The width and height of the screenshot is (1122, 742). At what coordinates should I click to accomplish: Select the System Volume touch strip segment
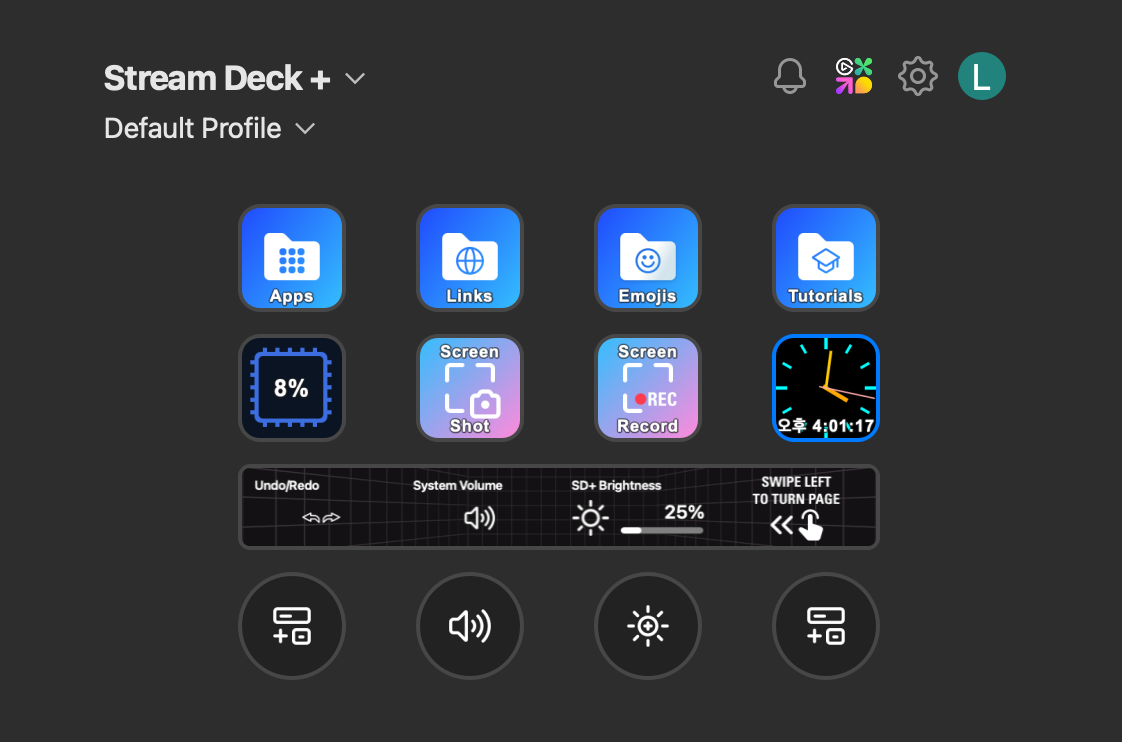pyautogui.click(x=479, y=507)
